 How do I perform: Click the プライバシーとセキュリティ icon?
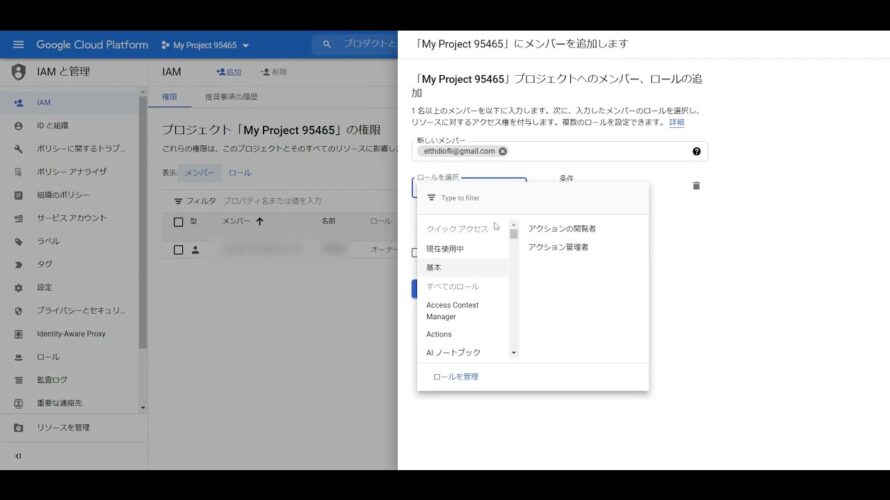(x=18, y=311)
